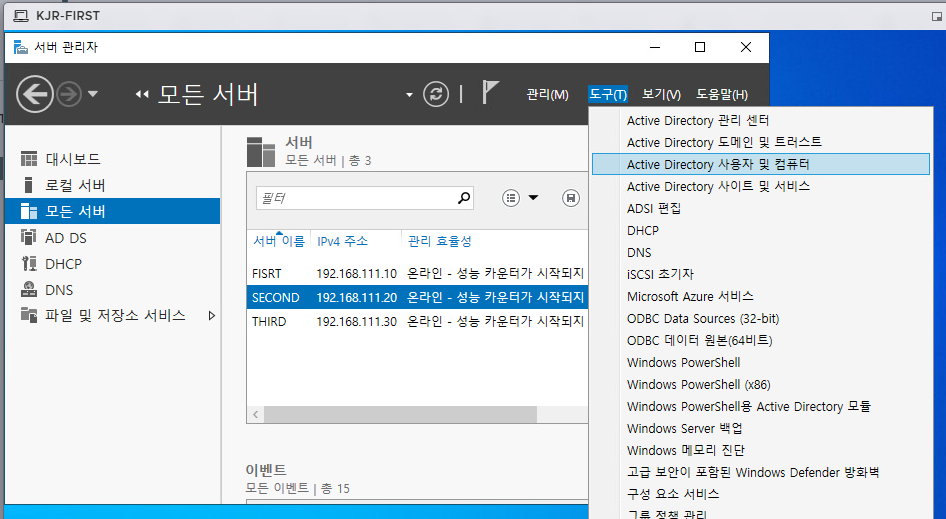This screenshot has height=519, width=946.
Task: Open Active Directory 사용자 및 컴퓨터
Action: pyautogui.click(x=761, y=164)
